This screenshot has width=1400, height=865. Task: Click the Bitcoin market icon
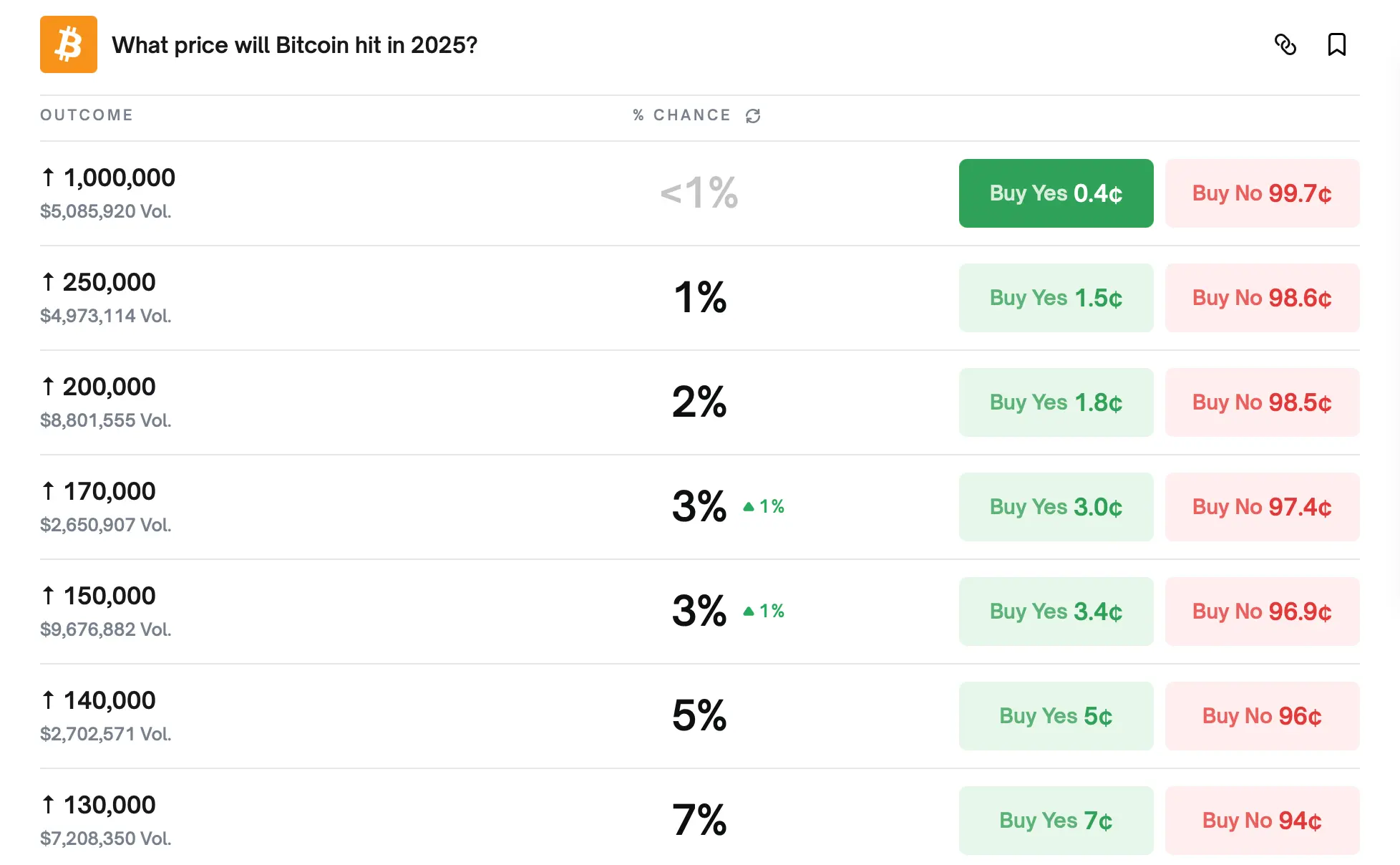pos(68,44)
